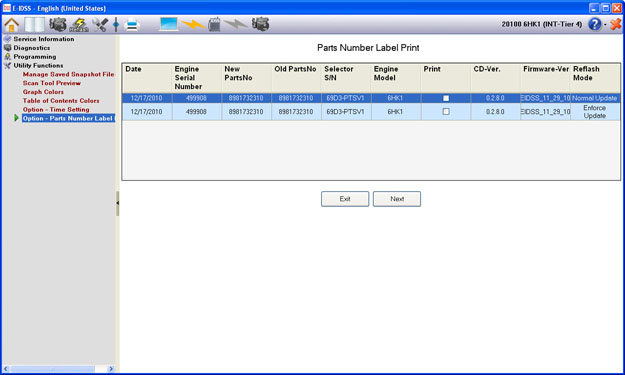625x375 pixels.
Task: Click the Utility Functions tools sidebar icon
Action: [x=7, y=65]
